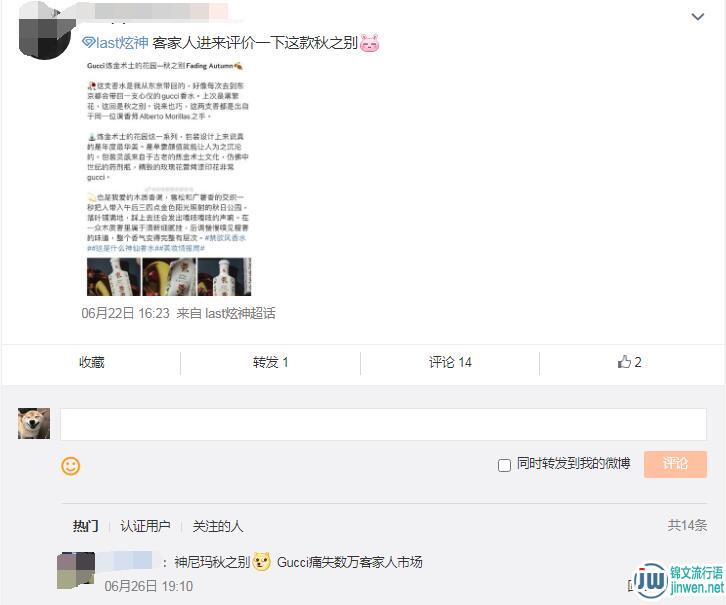
Task: Enable 同时转发到我的微博 checkbox
Action: pyautogui.click(x=504, y=465)
